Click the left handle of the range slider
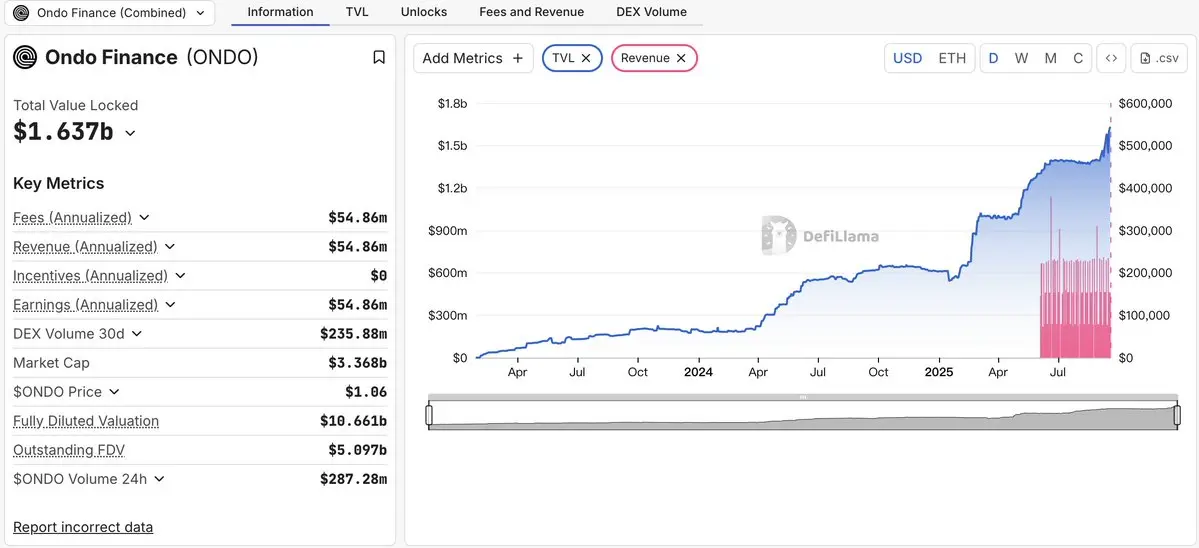 coord(429,415)
